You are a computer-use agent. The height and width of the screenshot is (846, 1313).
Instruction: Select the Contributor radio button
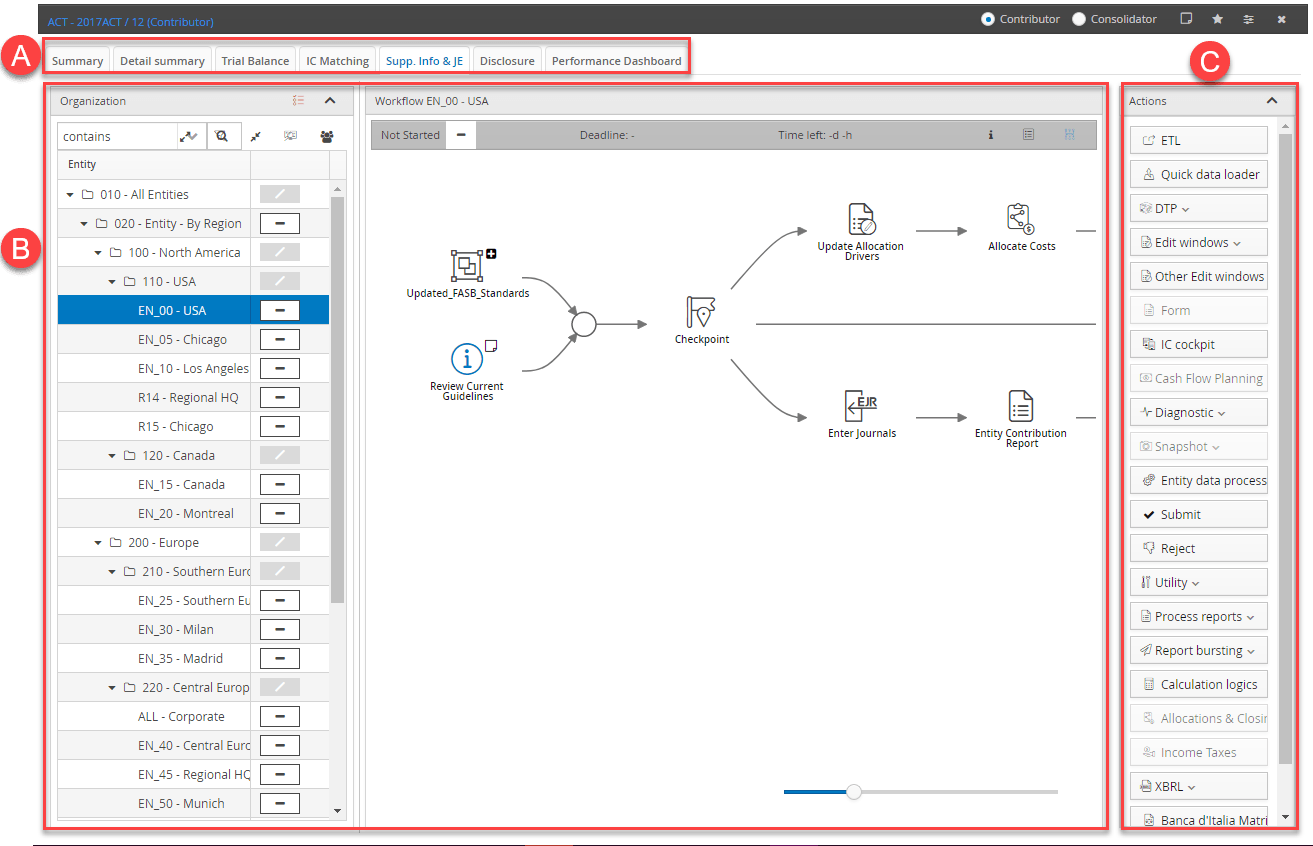point(988,19)
